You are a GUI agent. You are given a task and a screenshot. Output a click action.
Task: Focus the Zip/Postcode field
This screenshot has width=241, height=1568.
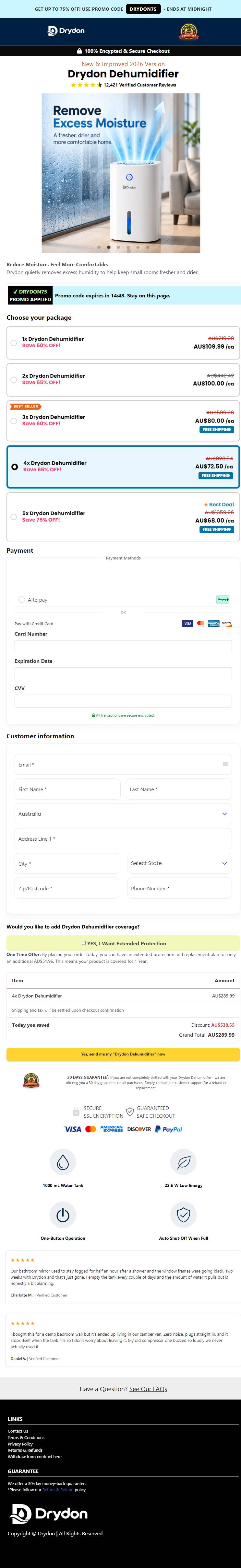click(x=67, y=888)
